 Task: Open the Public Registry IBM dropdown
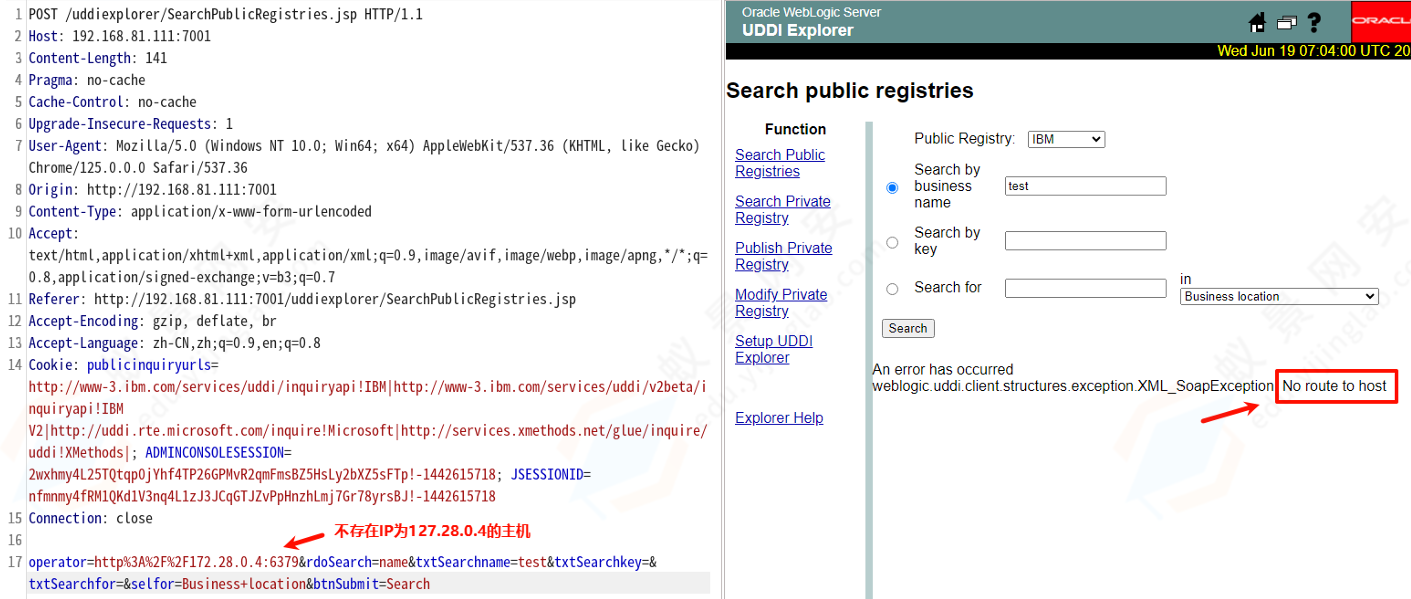point(1066,139)
